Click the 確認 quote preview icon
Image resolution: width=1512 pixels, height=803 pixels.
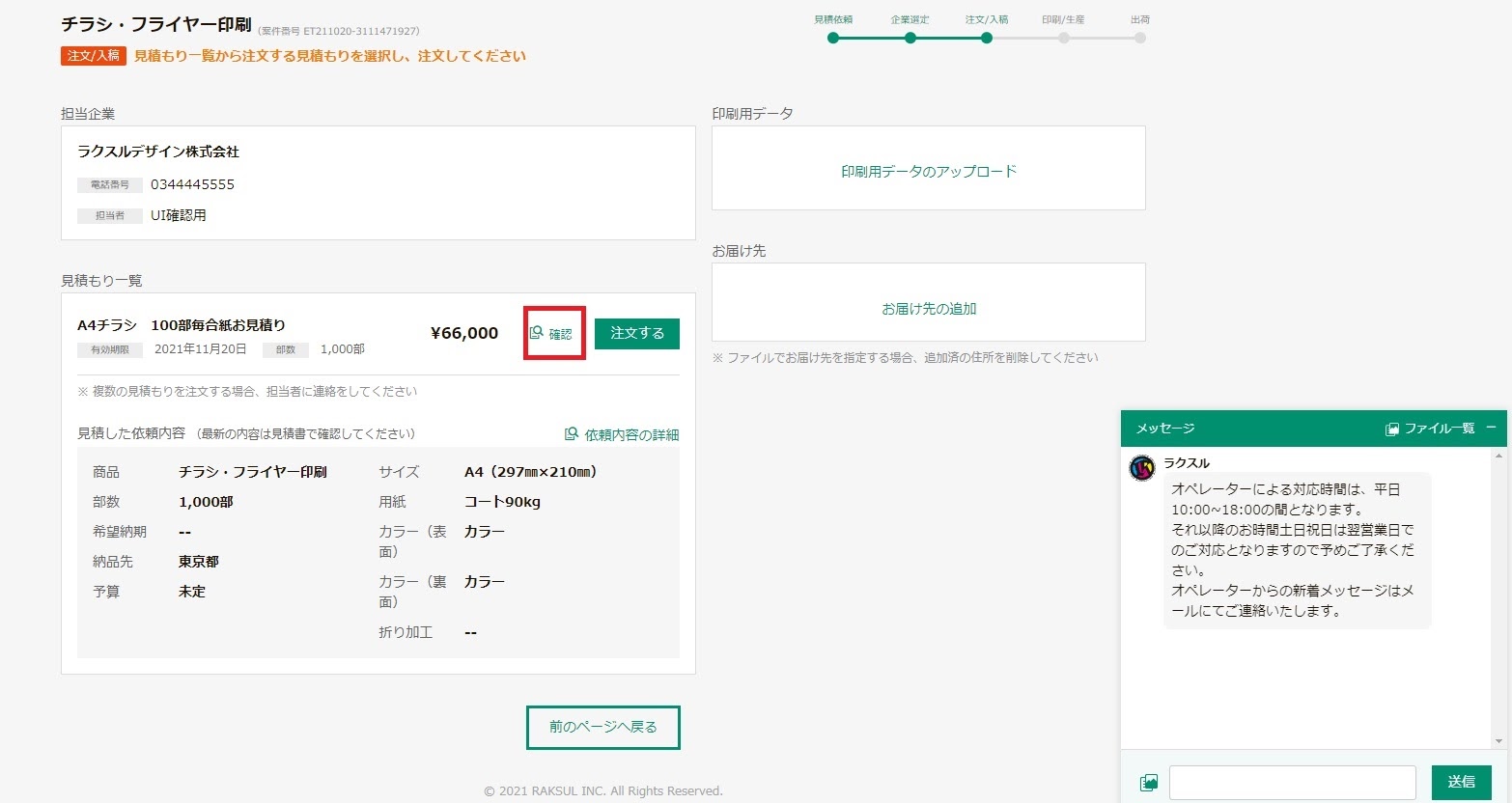[537, 333]
